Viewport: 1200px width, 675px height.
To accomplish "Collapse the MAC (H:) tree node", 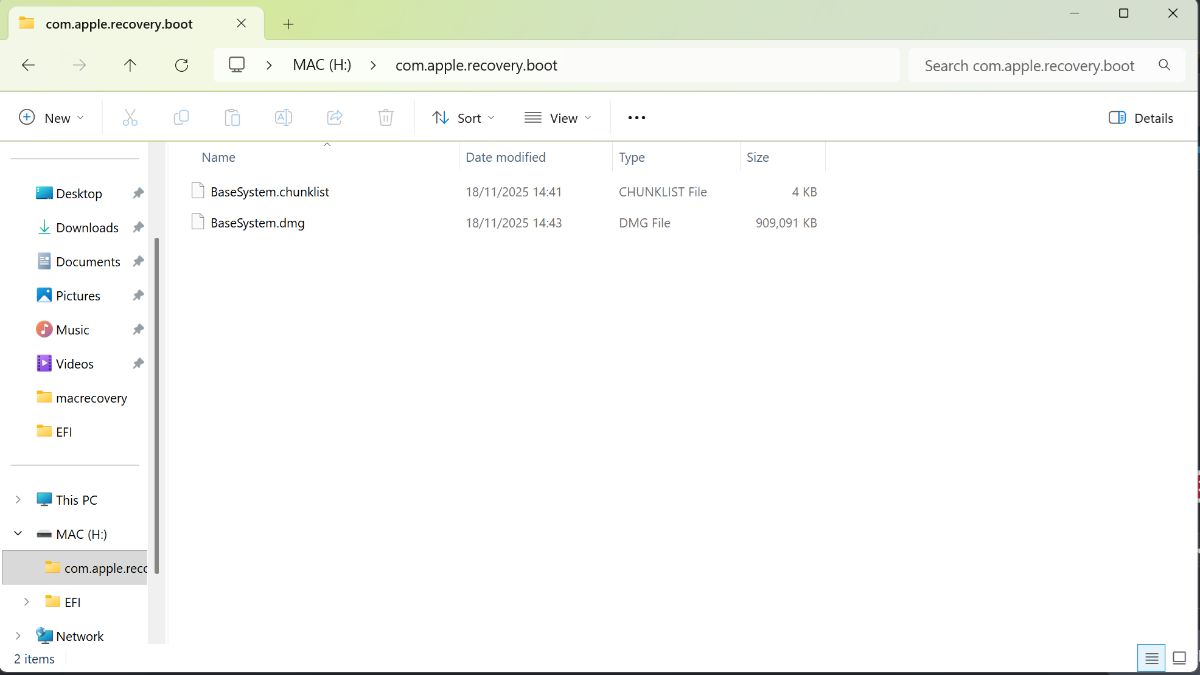I will click(18, 534).
